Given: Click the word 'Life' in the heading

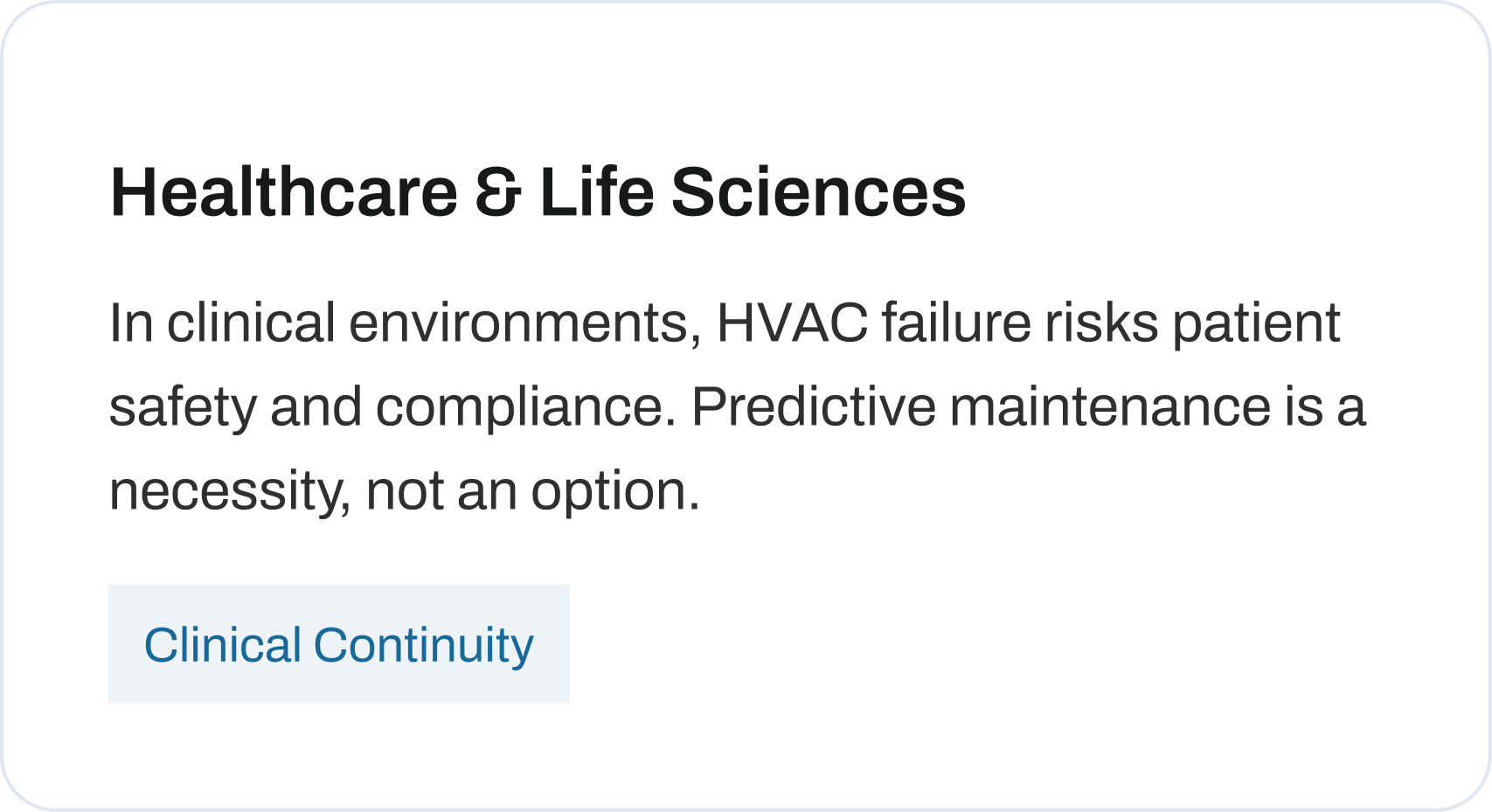Looking at the screenshot, I should pos(597,192).
